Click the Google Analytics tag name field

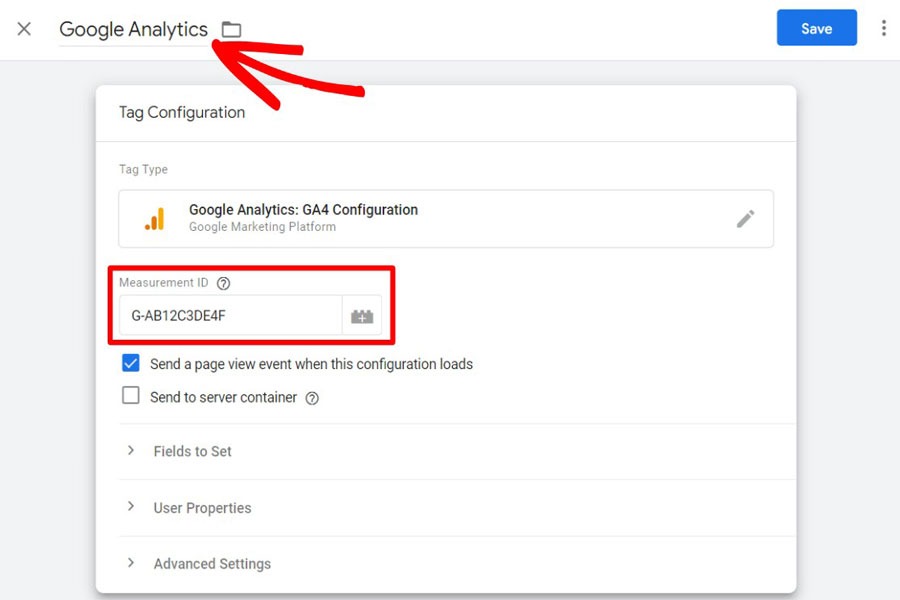(133, 30)
